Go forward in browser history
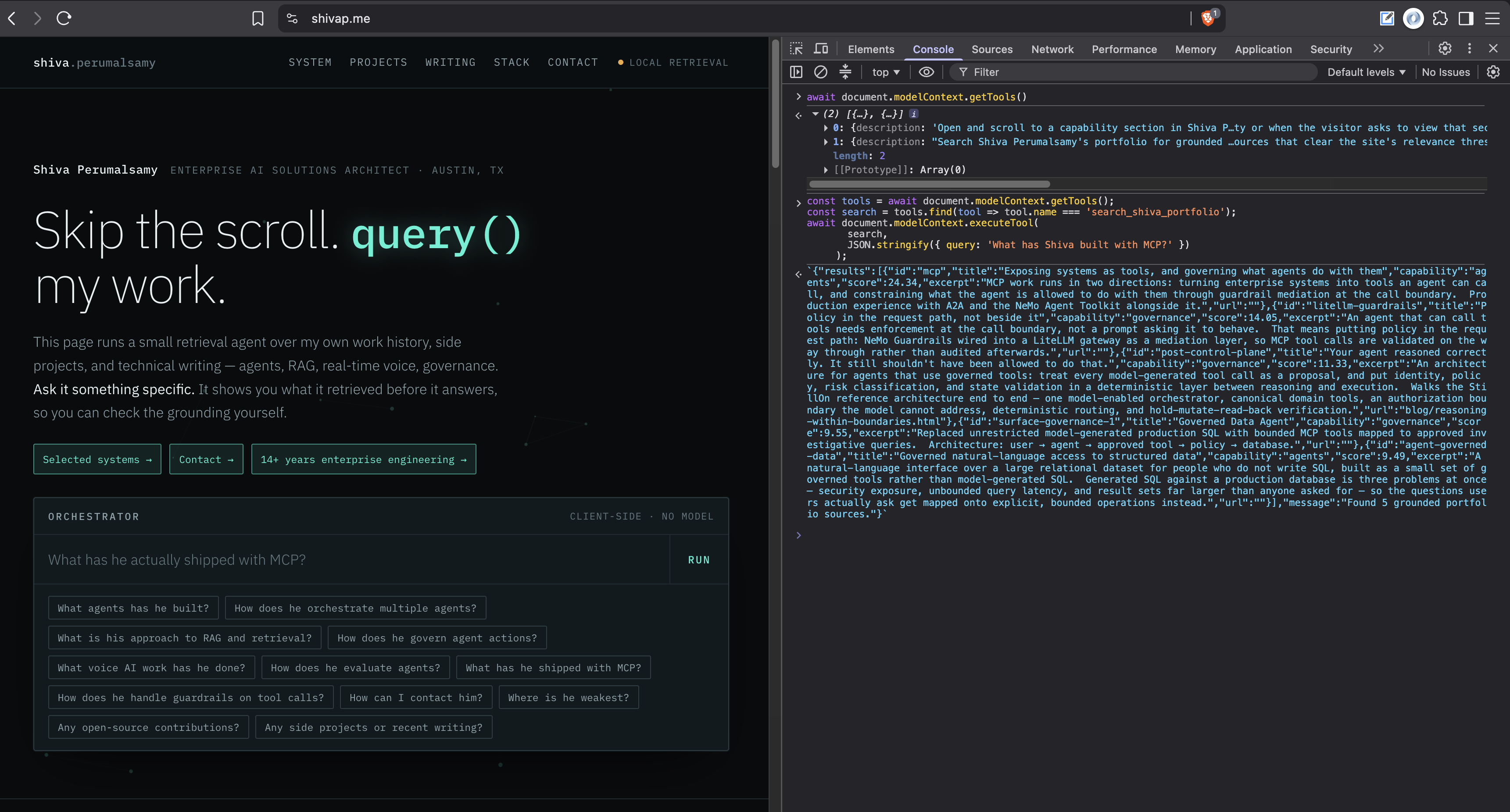The height and width of the screenshot is (812, 1510). [x=38, y=18]
